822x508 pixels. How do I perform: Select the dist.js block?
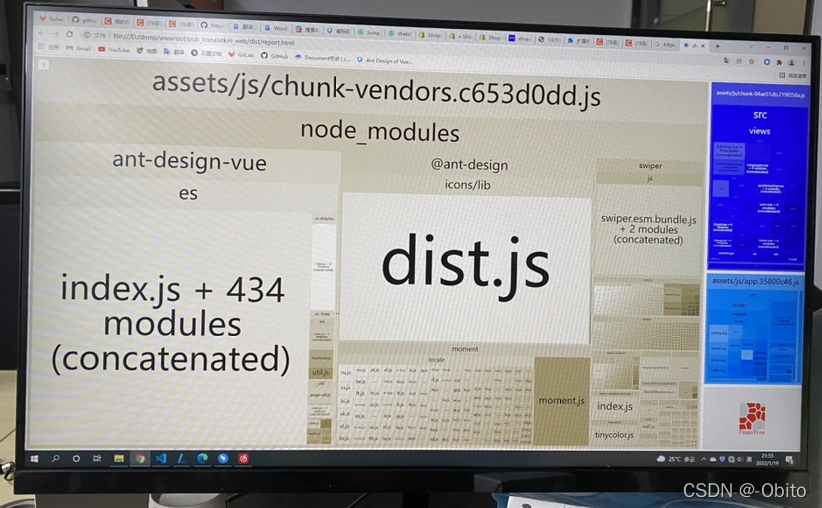[466, 266]
